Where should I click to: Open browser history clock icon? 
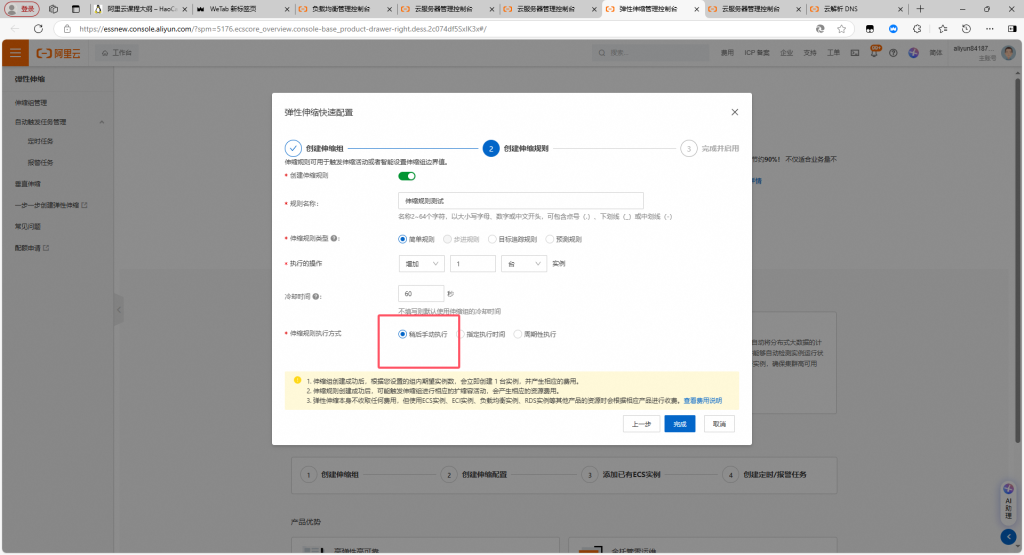pyautogui.click(x=966, y=29)
